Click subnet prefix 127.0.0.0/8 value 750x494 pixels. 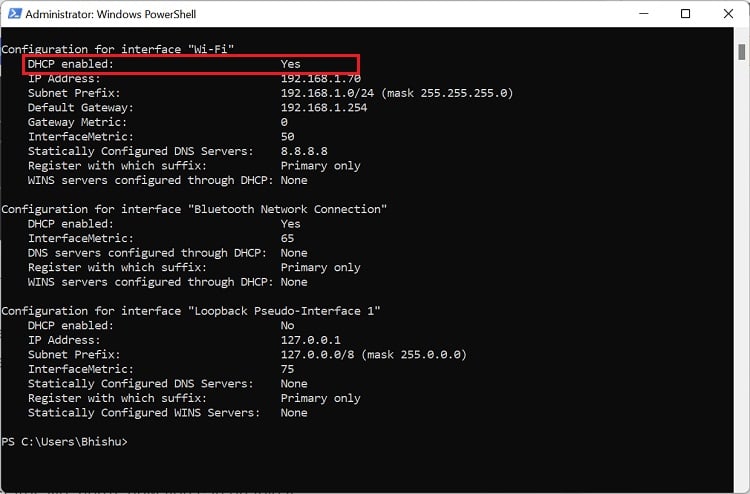(x=373, y=354)
